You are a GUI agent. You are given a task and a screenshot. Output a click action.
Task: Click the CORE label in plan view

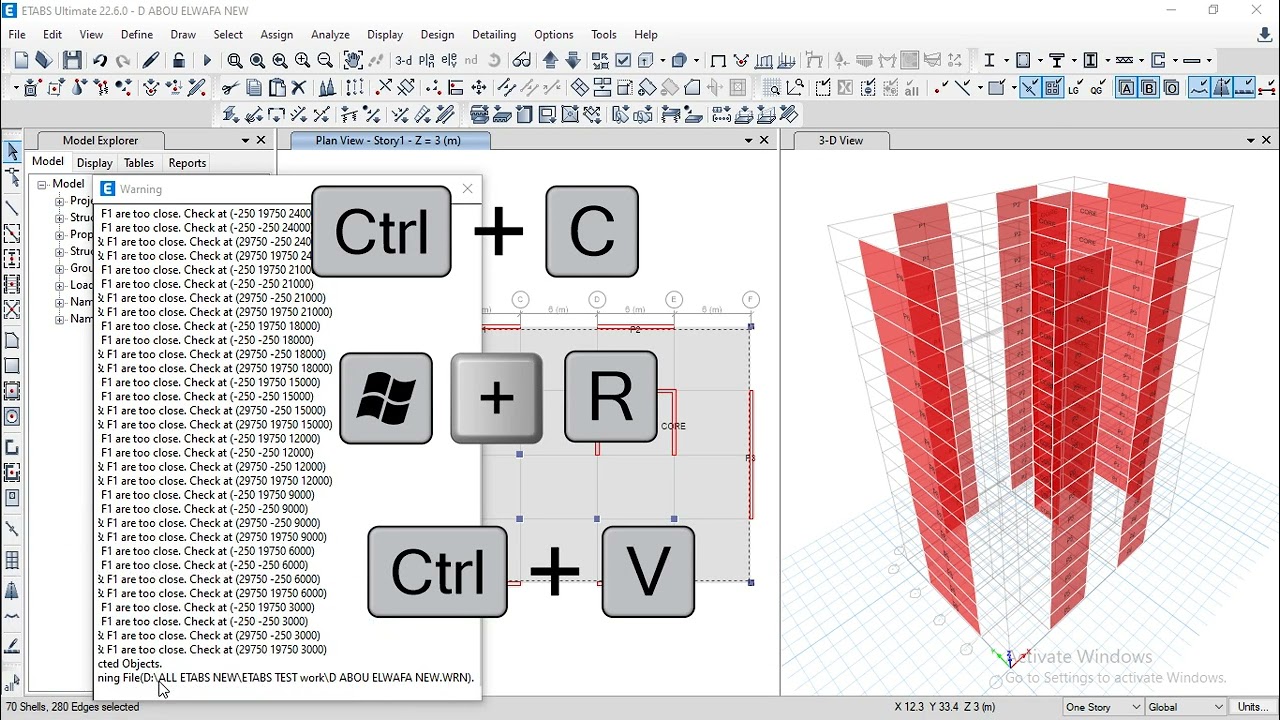tap(674, 426)
